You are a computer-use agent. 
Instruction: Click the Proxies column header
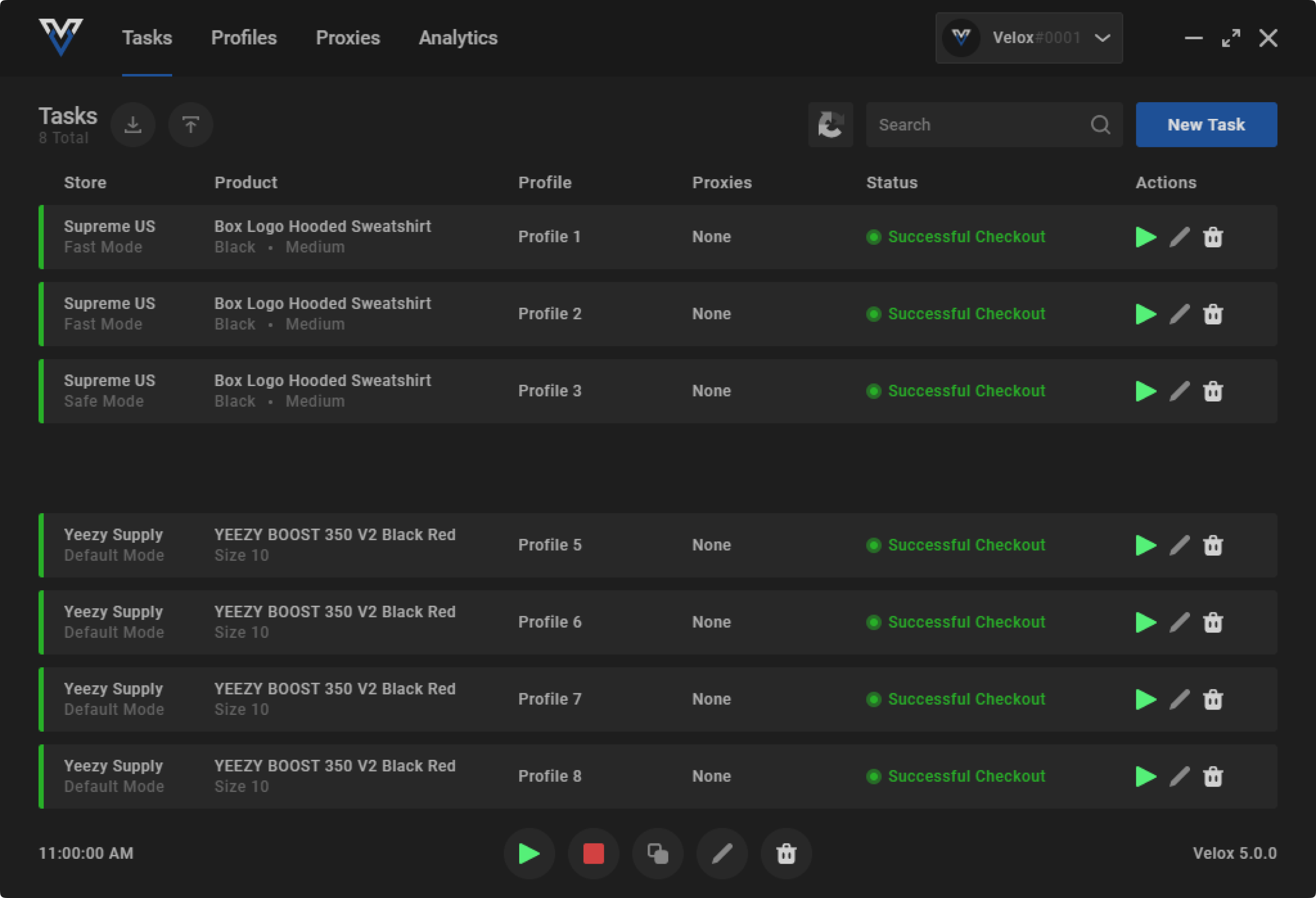[x=722, y=182]
